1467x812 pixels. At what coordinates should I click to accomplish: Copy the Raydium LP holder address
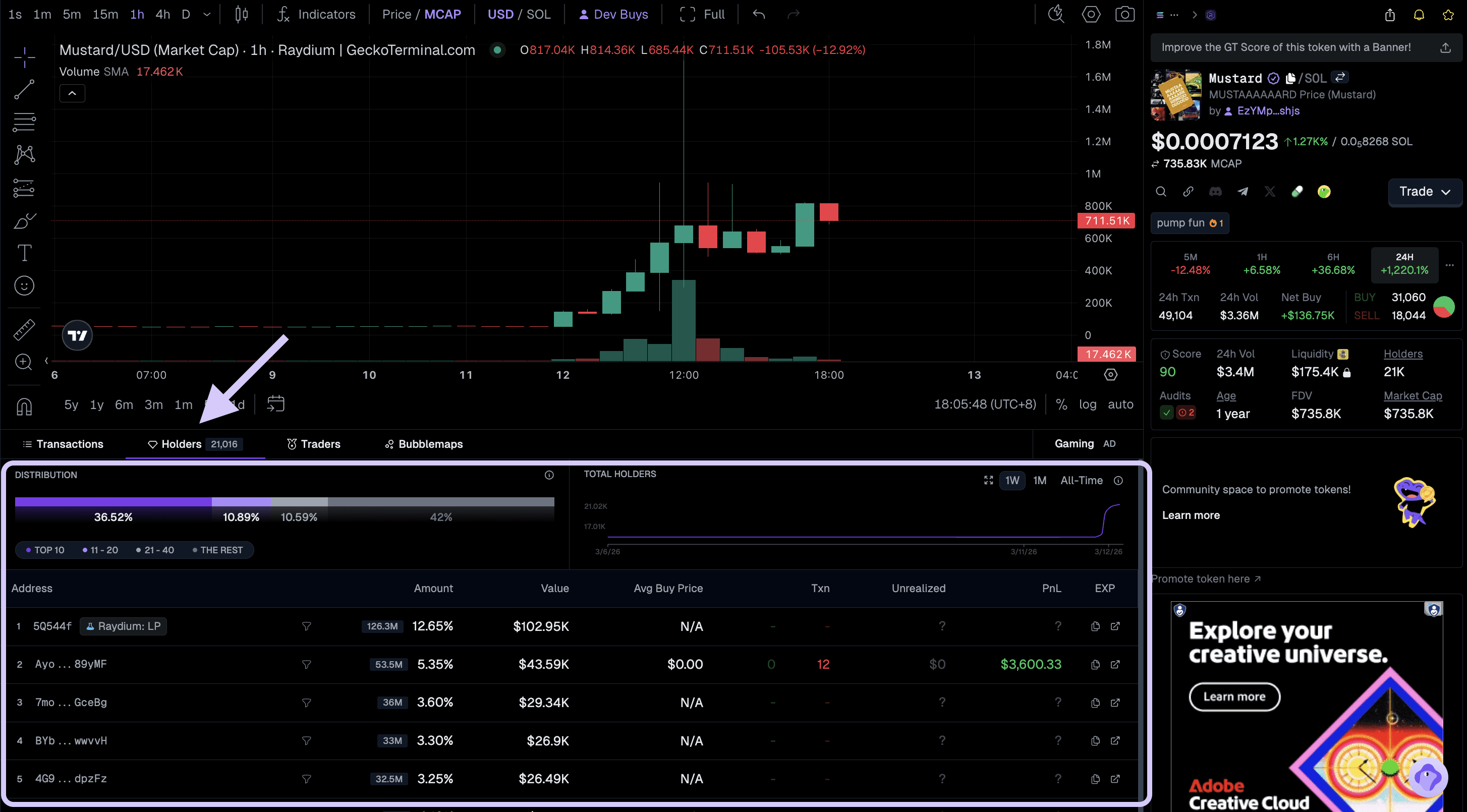tap(1095, 626)
